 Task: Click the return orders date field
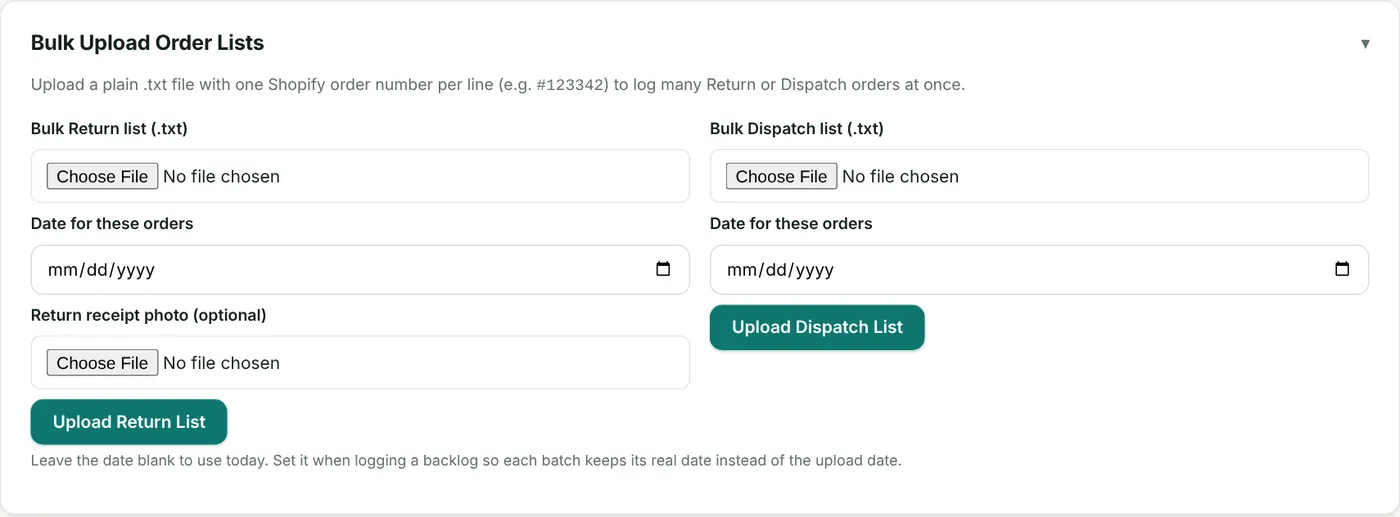point(360,270)
